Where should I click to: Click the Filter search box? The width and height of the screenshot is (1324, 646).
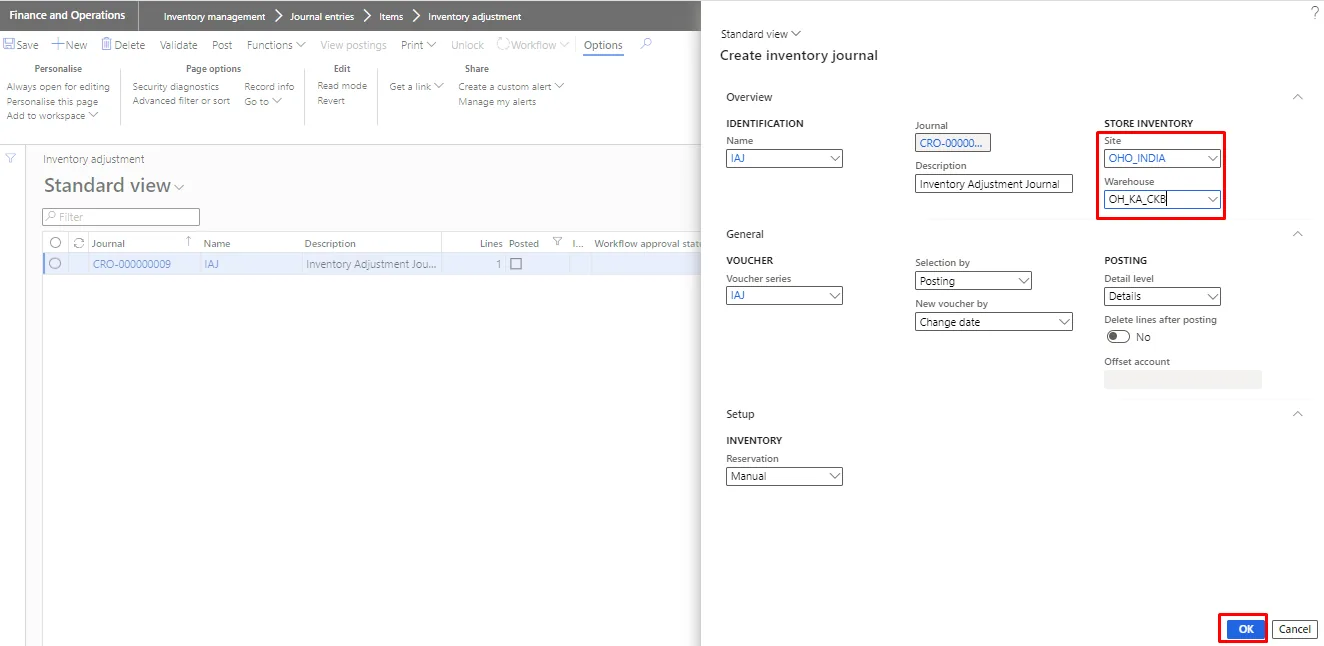pos(121,217)
